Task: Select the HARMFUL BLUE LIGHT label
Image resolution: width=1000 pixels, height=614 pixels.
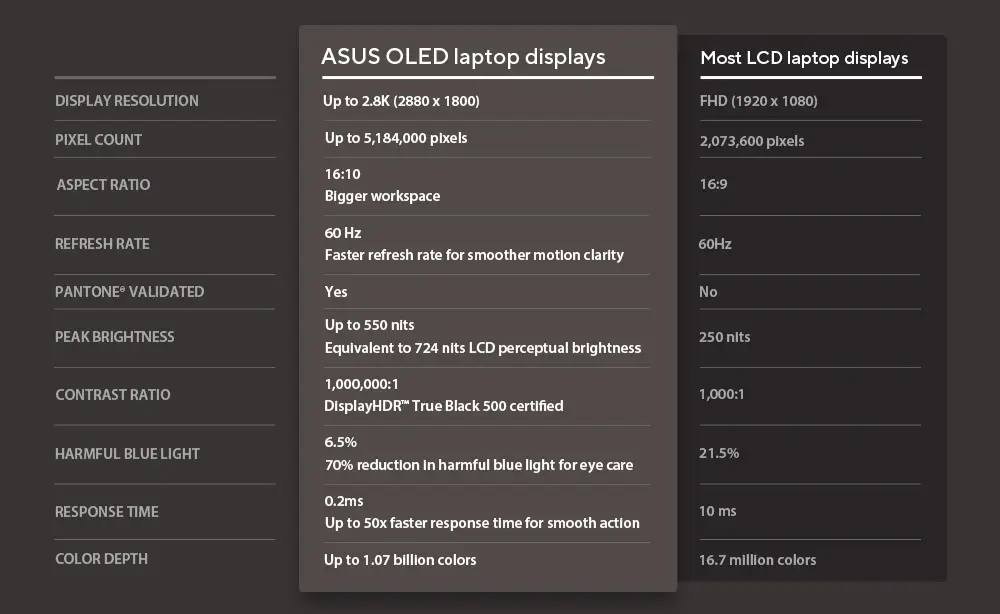Action: (x=127, y=454)
